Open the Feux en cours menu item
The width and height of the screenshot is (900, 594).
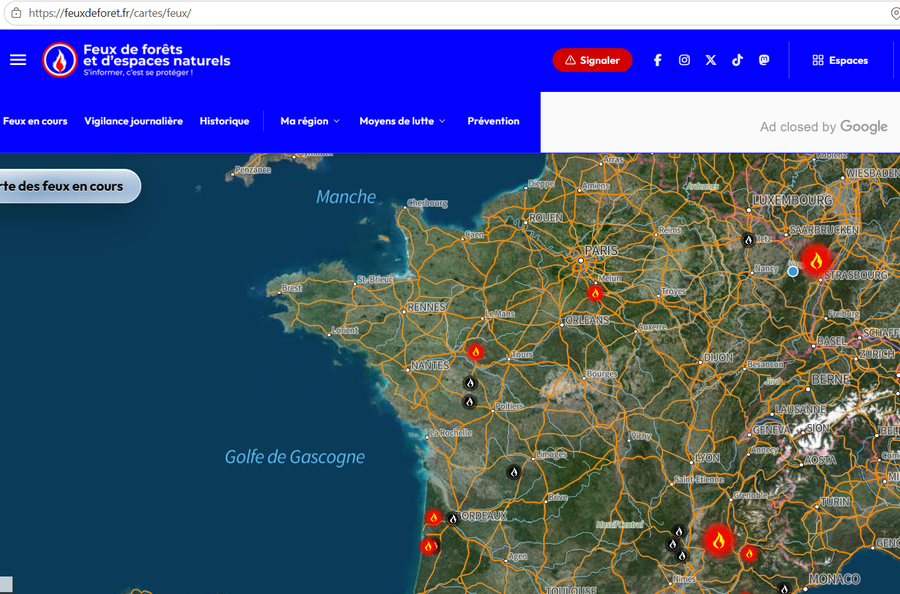[35, 121]
